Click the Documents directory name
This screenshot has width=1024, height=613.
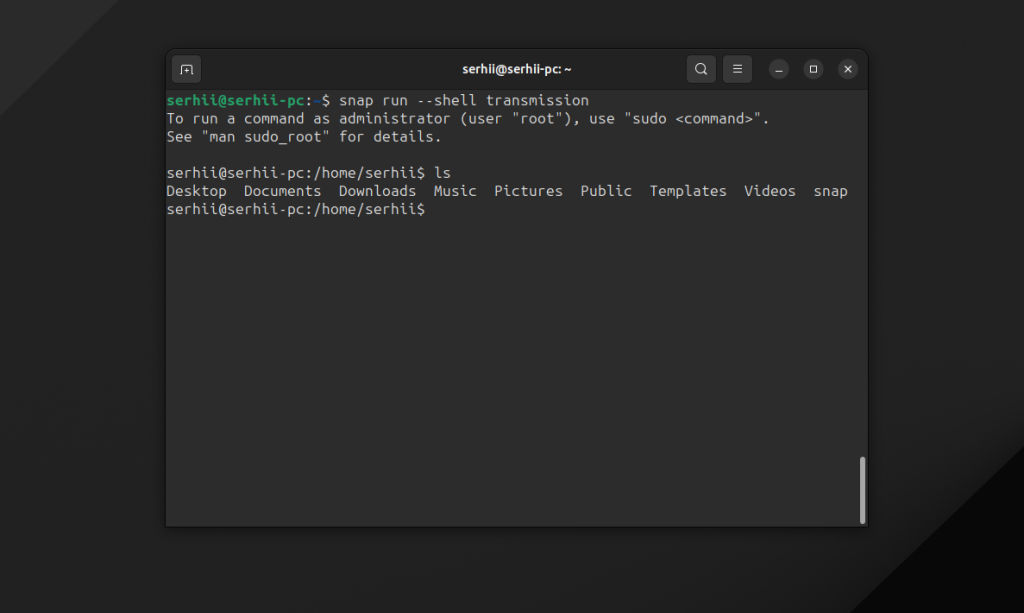pyautogui.click(x=282, y=191)
